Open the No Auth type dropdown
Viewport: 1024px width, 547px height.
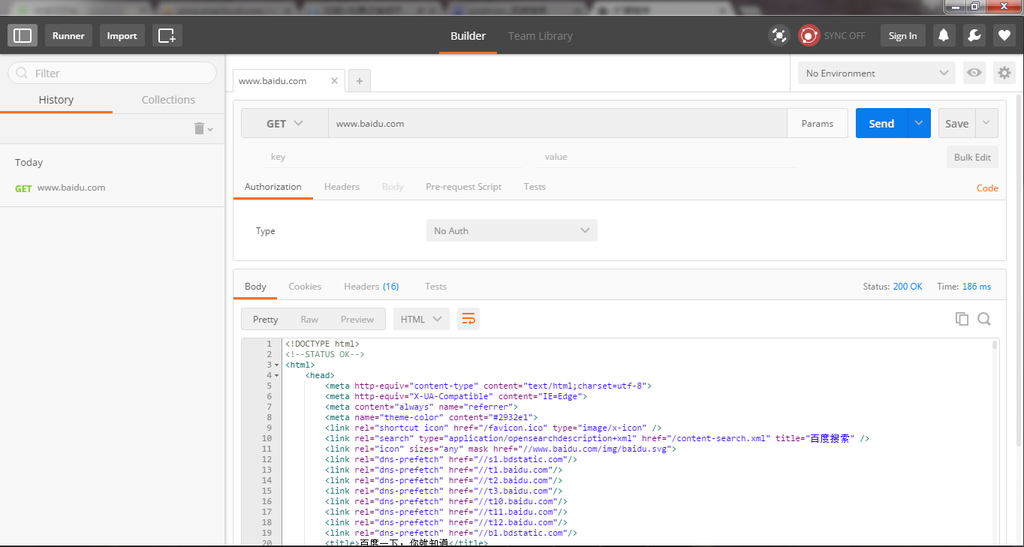511,230
